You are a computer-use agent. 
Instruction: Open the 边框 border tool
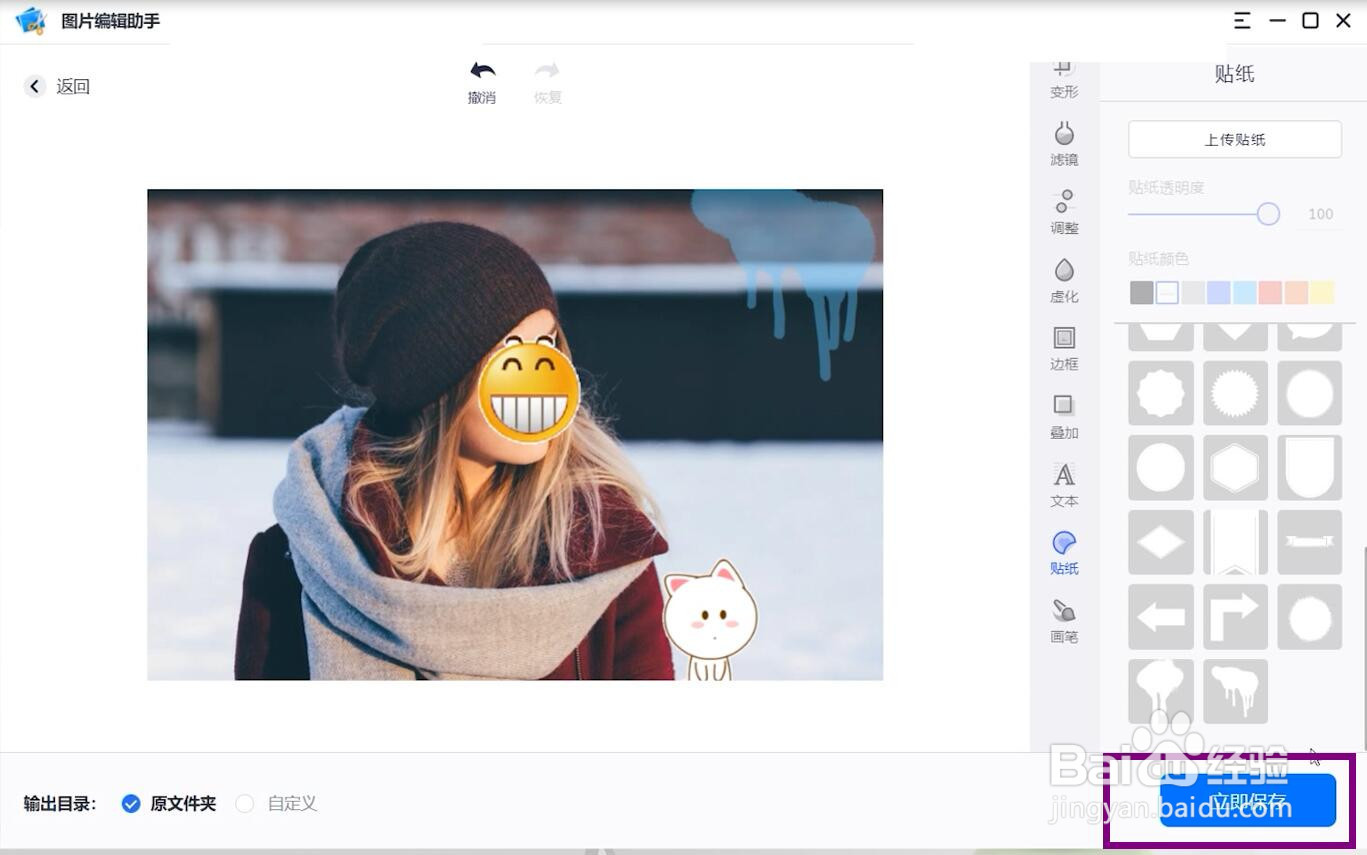click(x=1064, y=349)
